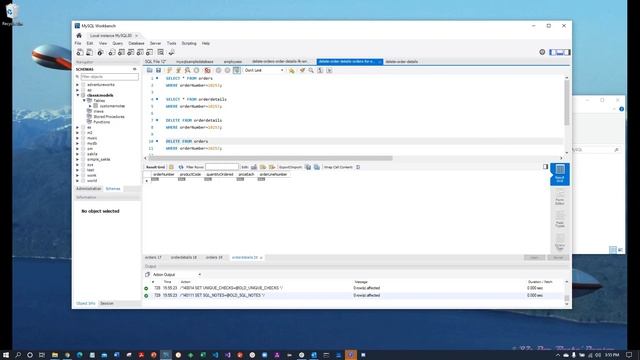Viewport: 640px width, 360px height.
Task: Create a new SQL tab icon
Action: click(x=80, y=52)
